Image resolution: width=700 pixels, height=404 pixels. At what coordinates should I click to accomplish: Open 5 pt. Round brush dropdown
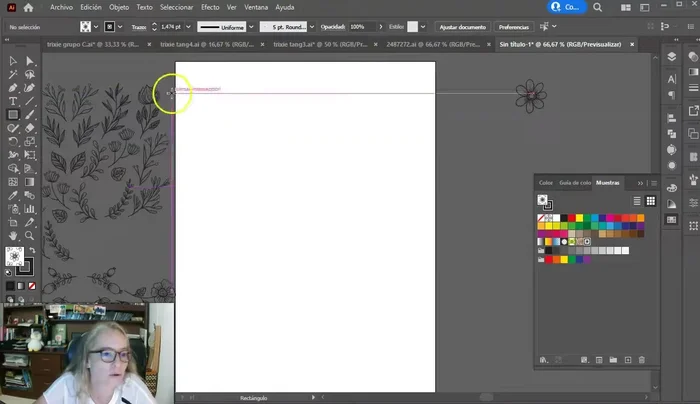pyautogui.click(x=312, y=27)
